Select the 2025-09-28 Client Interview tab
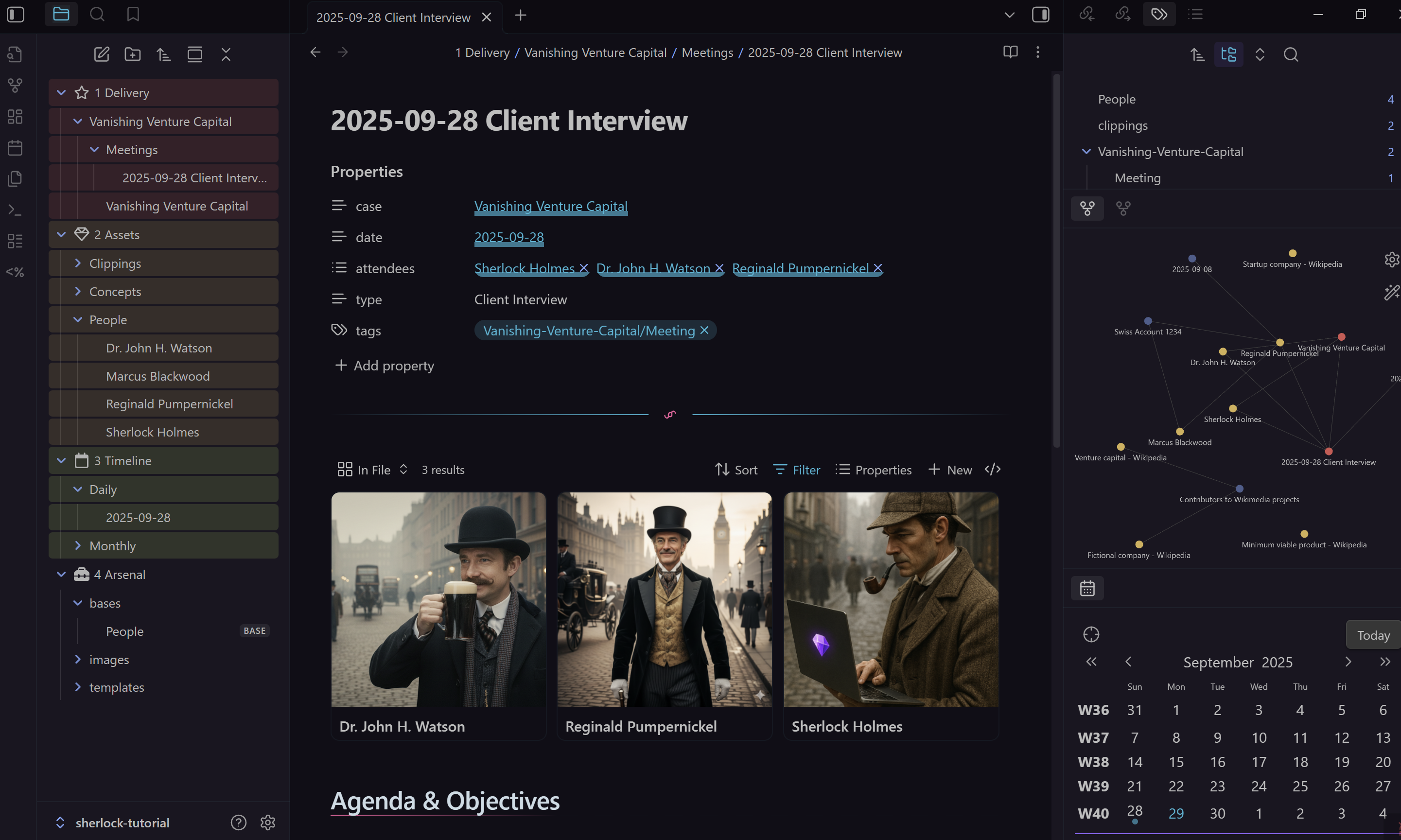The image size is (1401, 840). pos(393,17)
